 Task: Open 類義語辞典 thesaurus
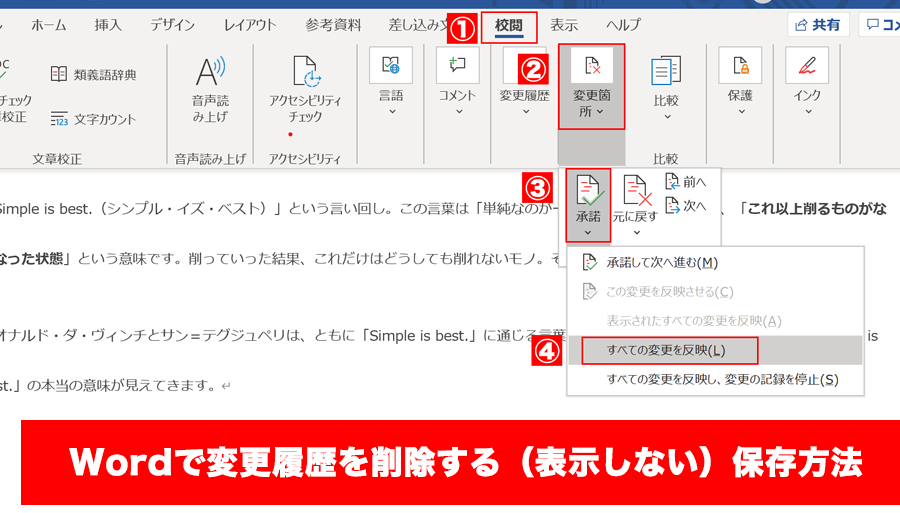(x=94, y=75)
